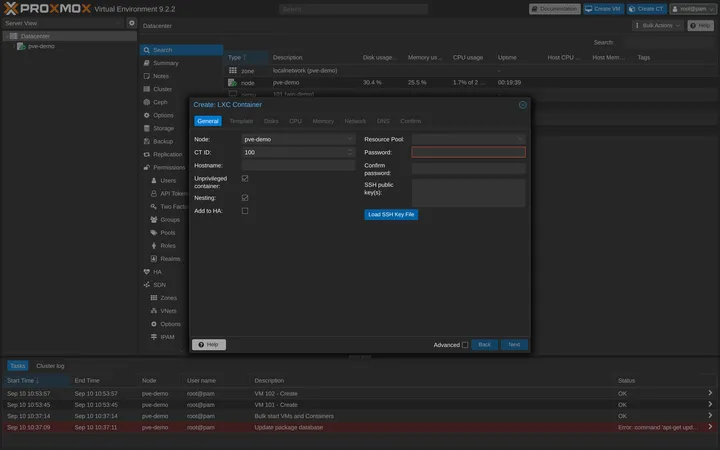The image size is (720, 450).
Task: Click the Proxmox logo
Action: pos(47,8)
